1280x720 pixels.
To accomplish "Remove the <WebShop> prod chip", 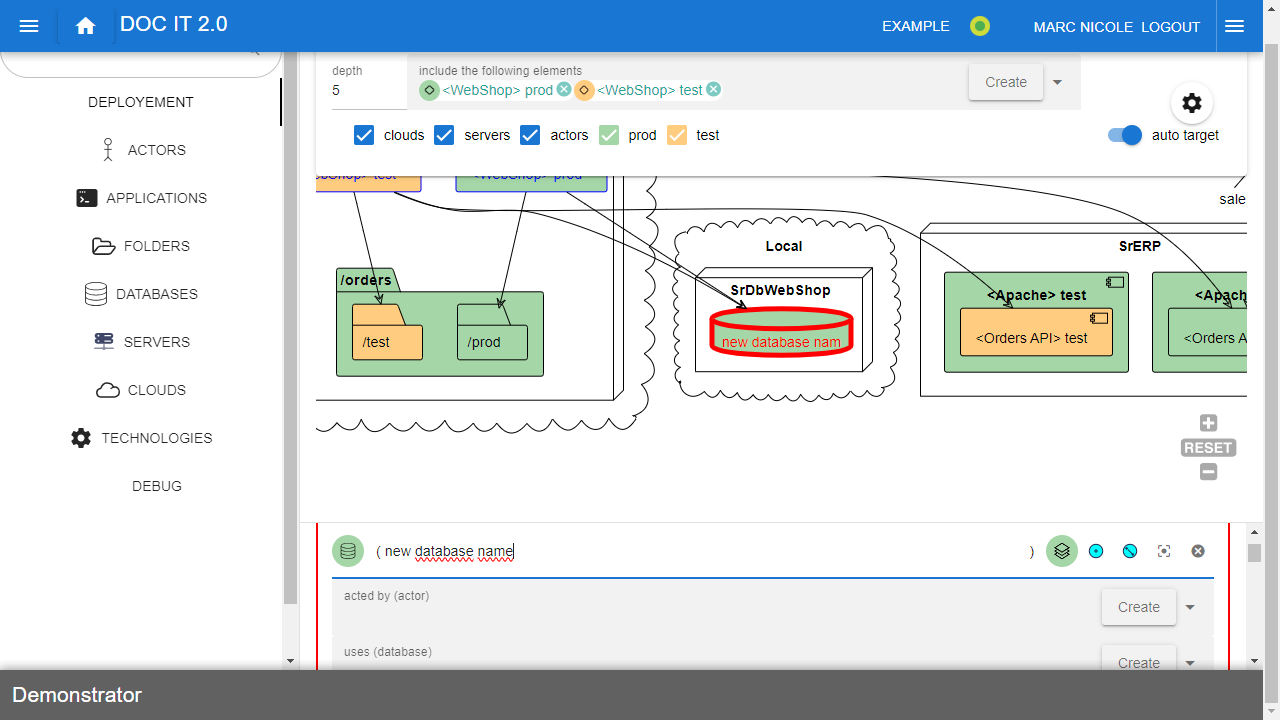I will [x=564, y=90].
